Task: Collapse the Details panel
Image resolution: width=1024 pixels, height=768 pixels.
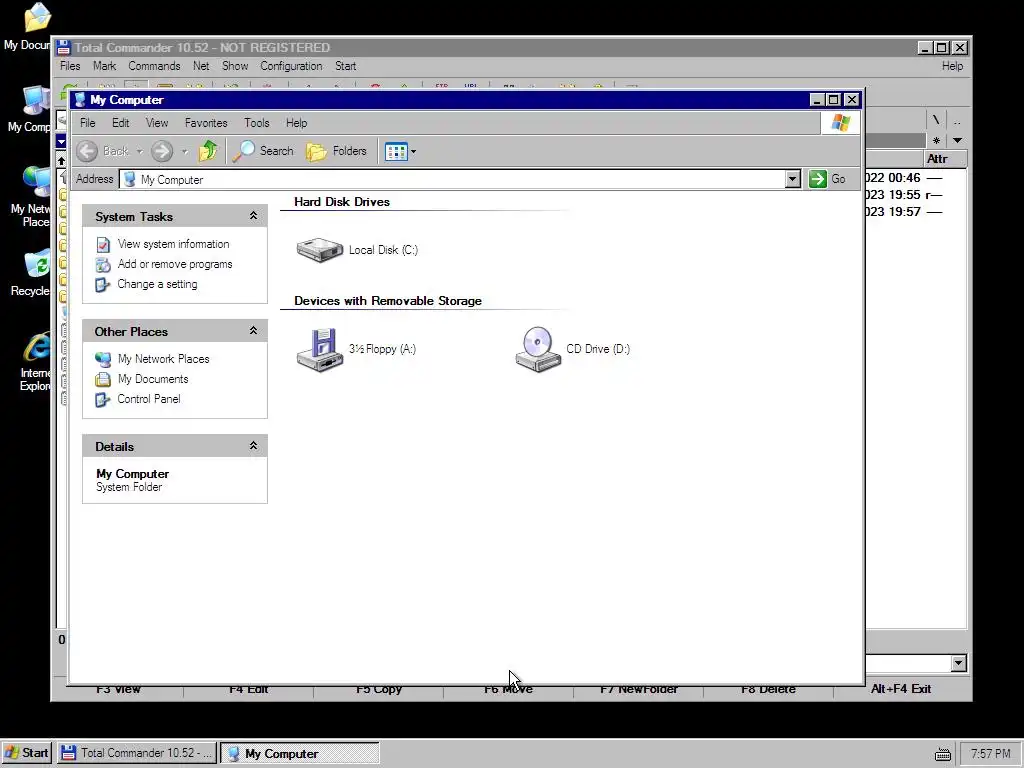Action: coord(253,446)
